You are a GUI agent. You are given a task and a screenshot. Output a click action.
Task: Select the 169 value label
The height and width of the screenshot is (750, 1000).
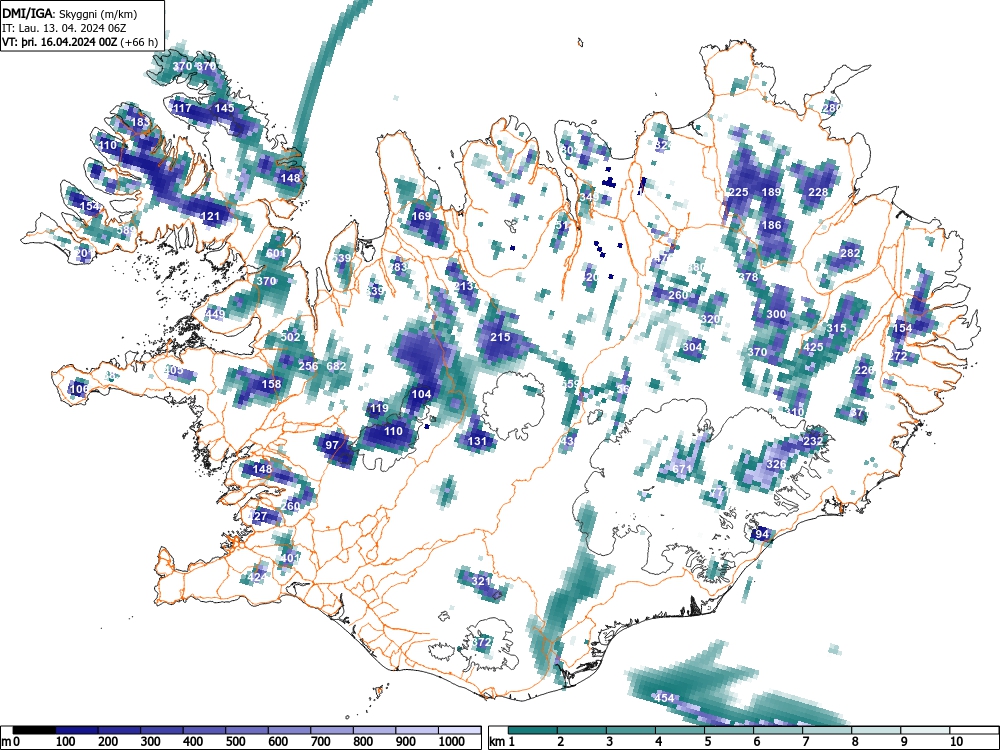point(421,216)
